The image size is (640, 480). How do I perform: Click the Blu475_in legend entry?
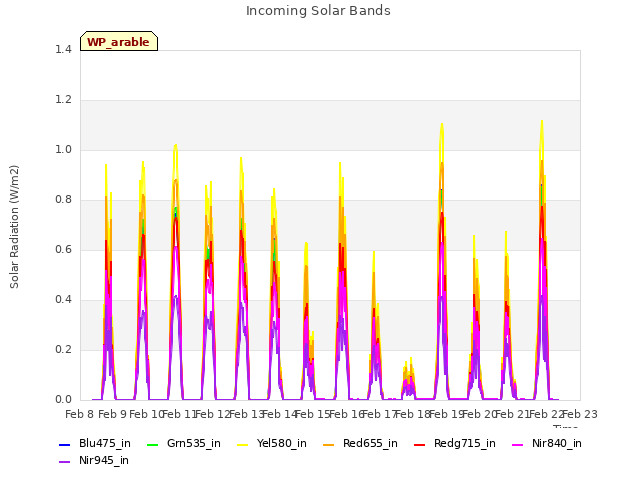tap(95, 443)
